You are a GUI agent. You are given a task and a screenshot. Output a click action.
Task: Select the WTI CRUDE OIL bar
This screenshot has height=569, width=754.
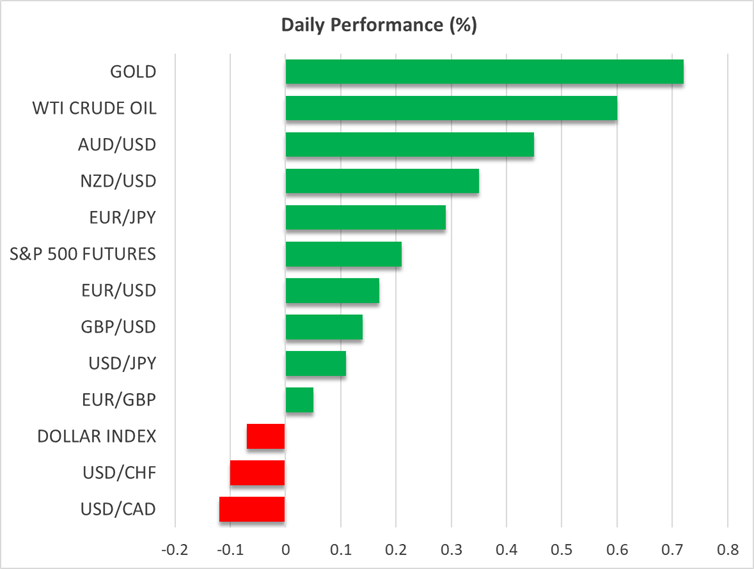click(451, 108)
